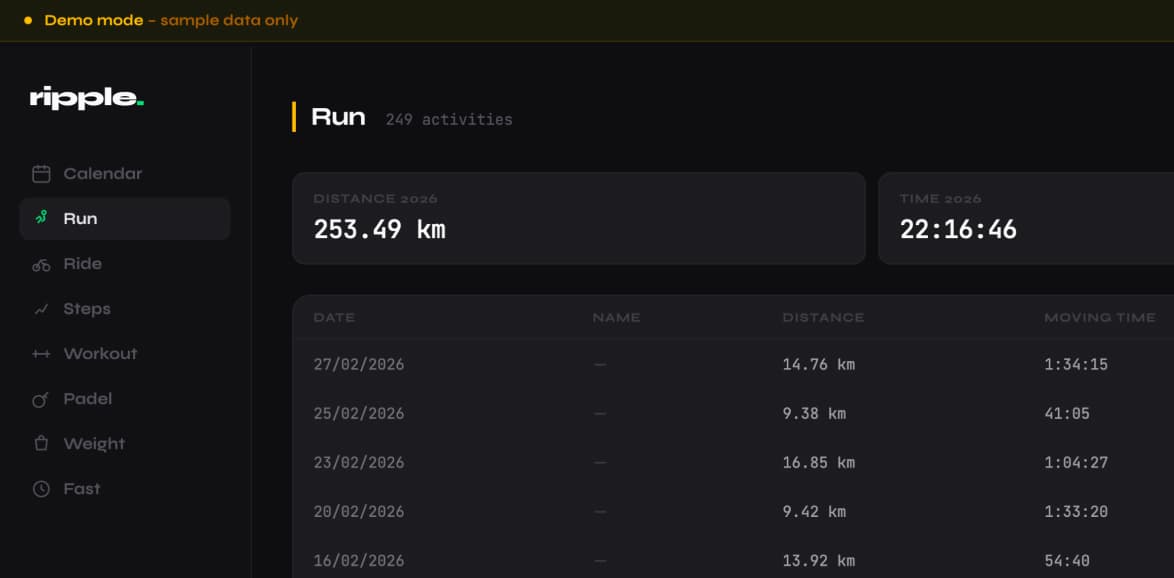
Task: Click the Steps chart icon
Action: pyautogui.click(x=41, y=309)
